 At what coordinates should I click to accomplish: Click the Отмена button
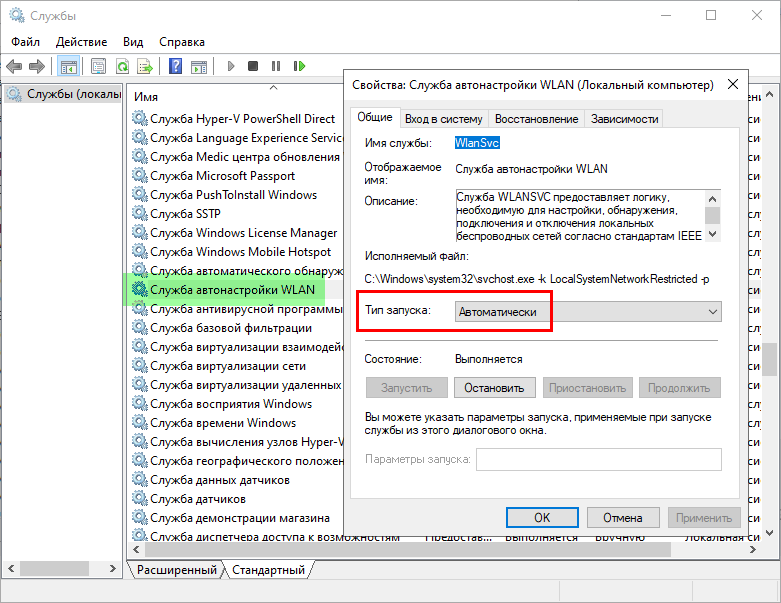[623, 518]
